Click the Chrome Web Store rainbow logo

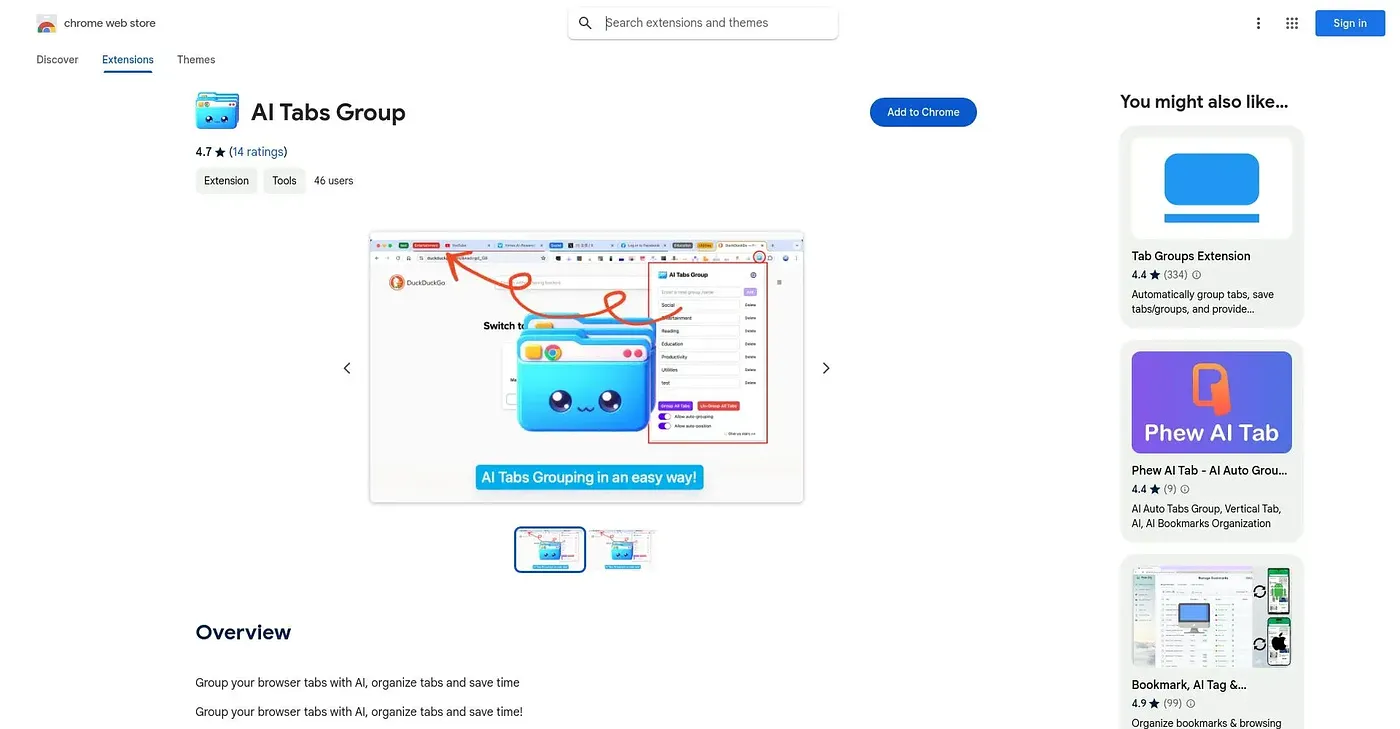point(46,23)
